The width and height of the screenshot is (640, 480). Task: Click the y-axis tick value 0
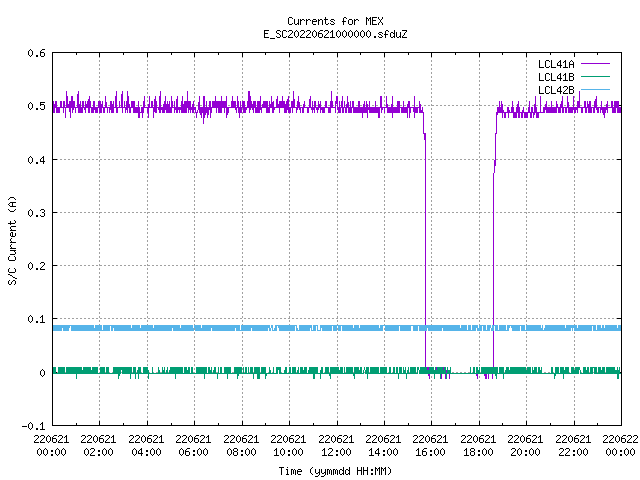[x=42, y=373]
